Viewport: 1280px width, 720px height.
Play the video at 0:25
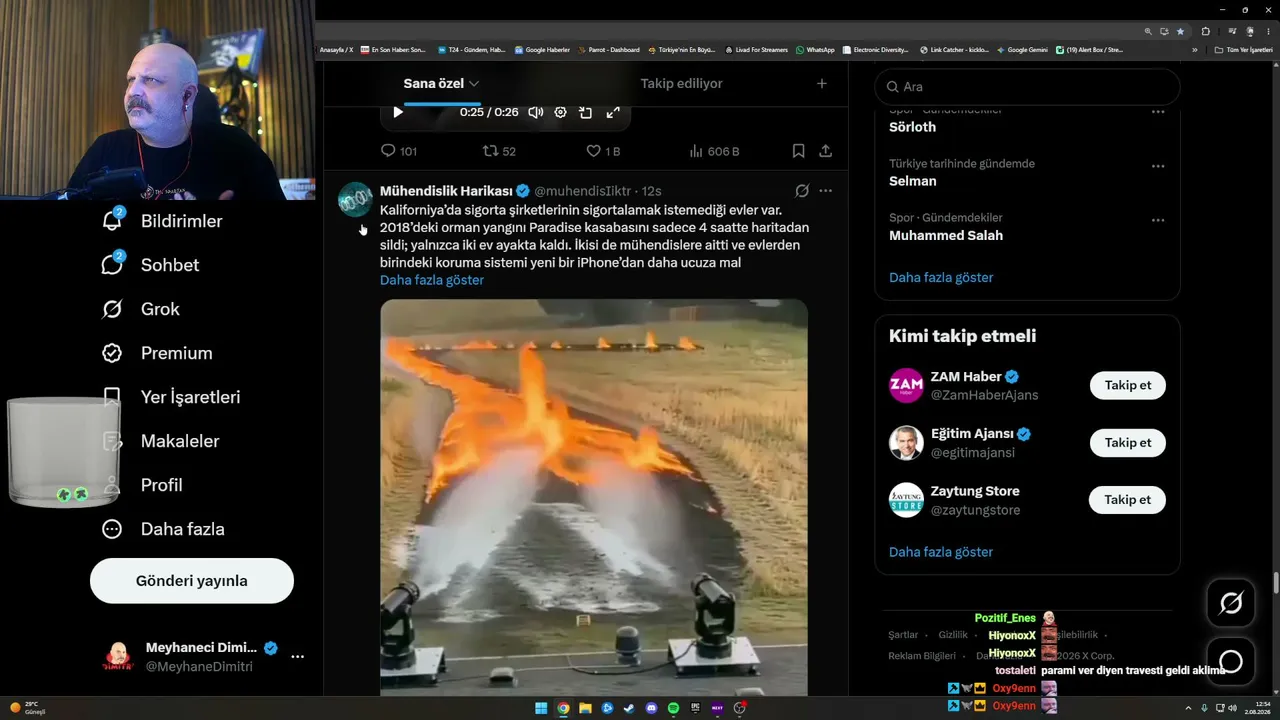[x=398, y=112]
